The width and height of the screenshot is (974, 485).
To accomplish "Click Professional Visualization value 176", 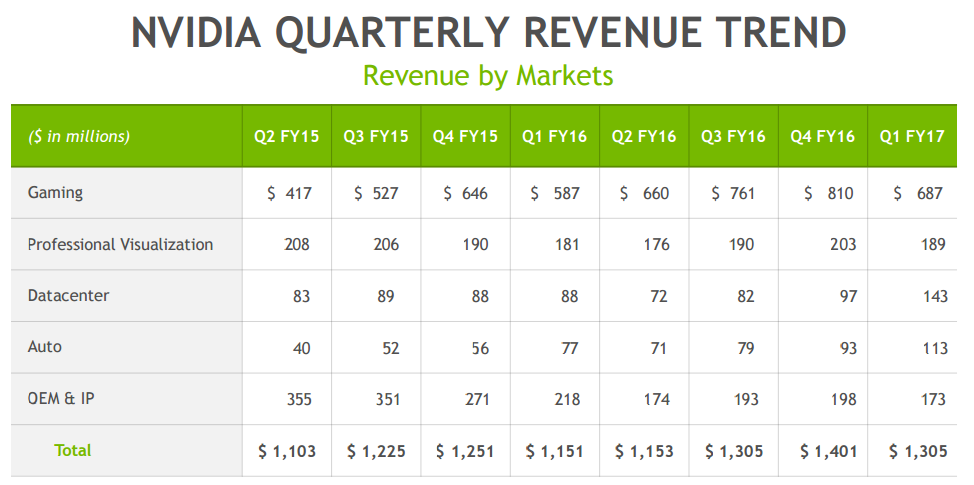I will (x=657, y=245).
